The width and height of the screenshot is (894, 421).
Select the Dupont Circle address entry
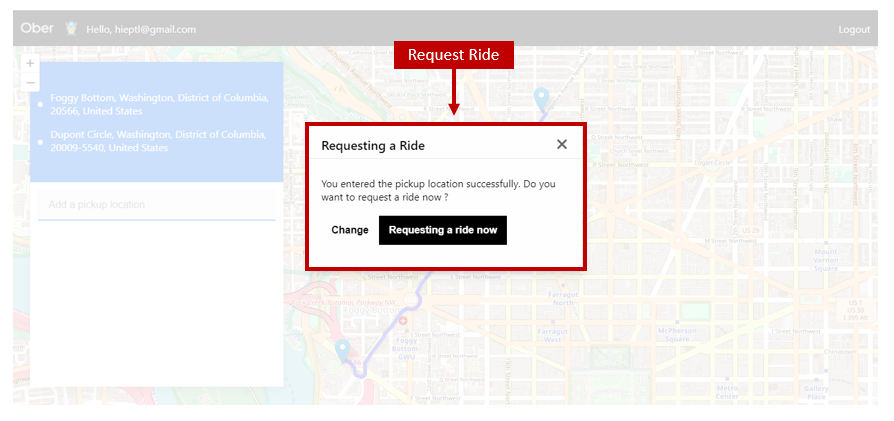pos(158,141)
